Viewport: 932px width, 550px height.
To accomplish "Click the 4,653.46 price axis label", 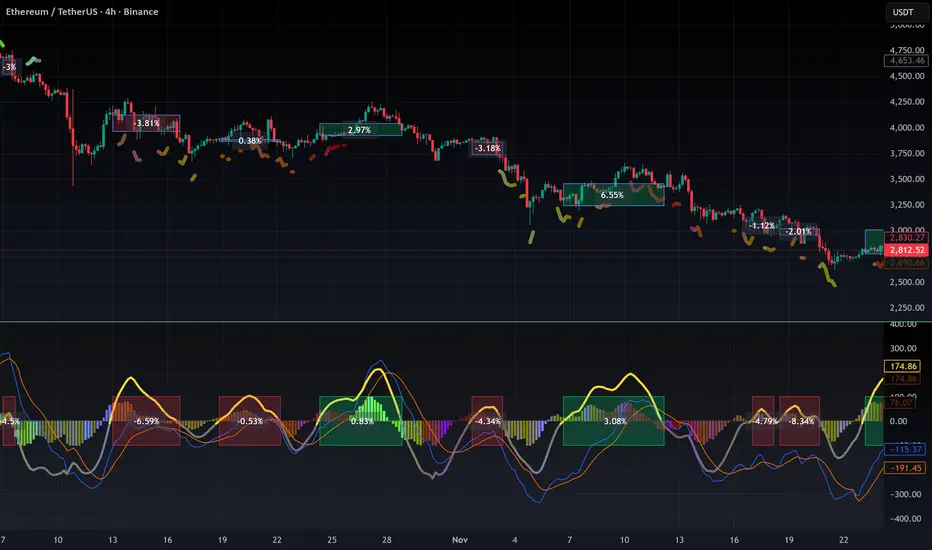I will [906, 61].
